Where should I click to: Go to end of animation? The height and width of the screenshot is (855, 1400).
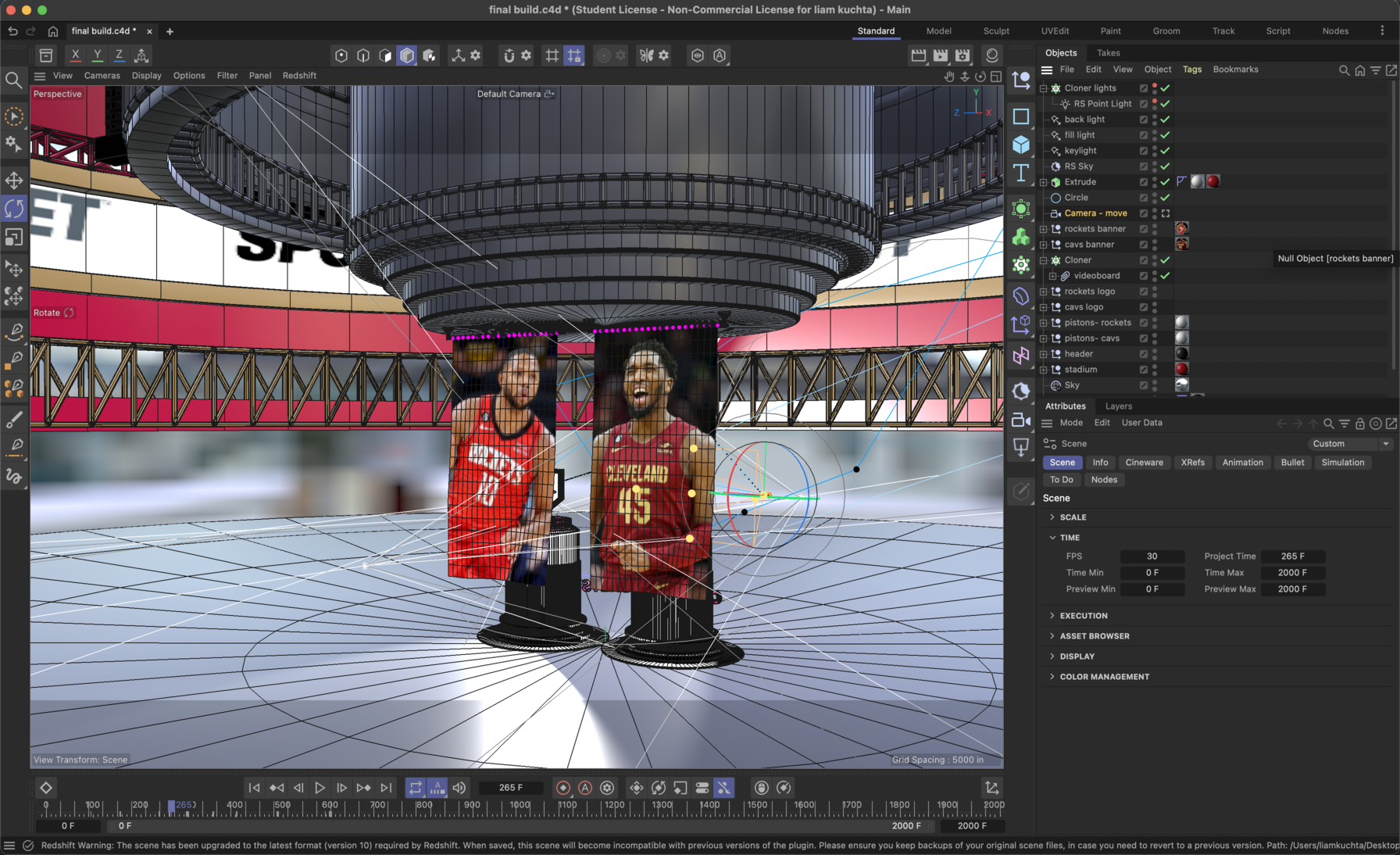pos(386,788)
